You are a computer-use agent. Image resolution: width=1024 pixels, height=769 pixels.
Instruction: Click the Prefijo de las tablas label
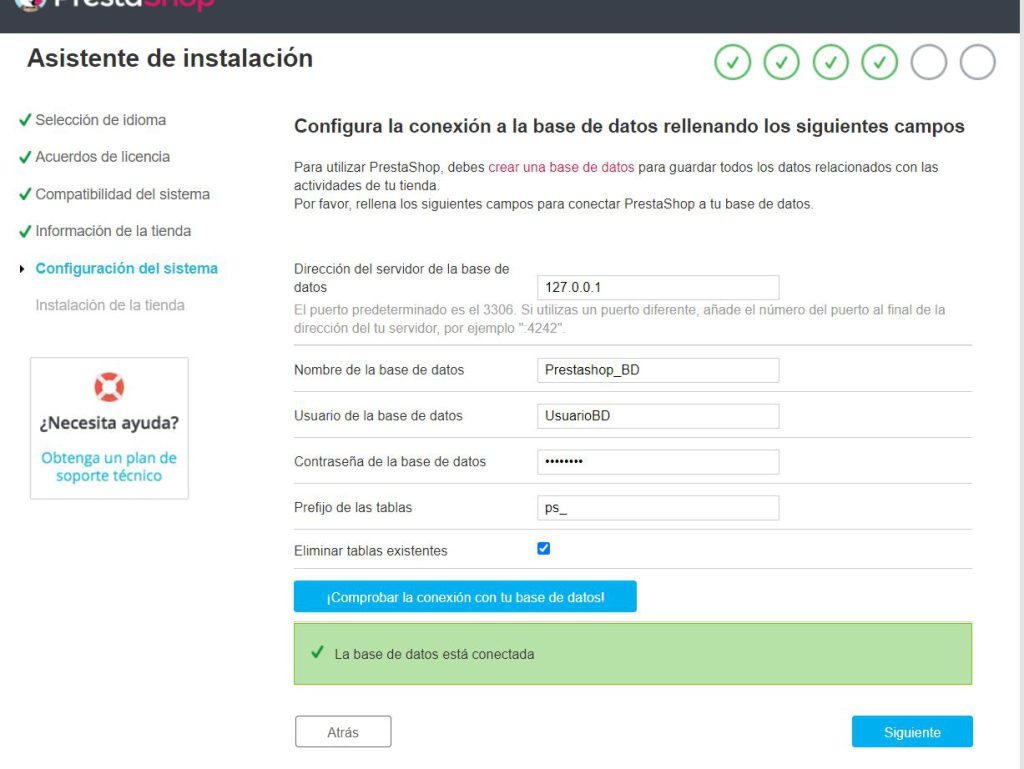pos(353,507)
